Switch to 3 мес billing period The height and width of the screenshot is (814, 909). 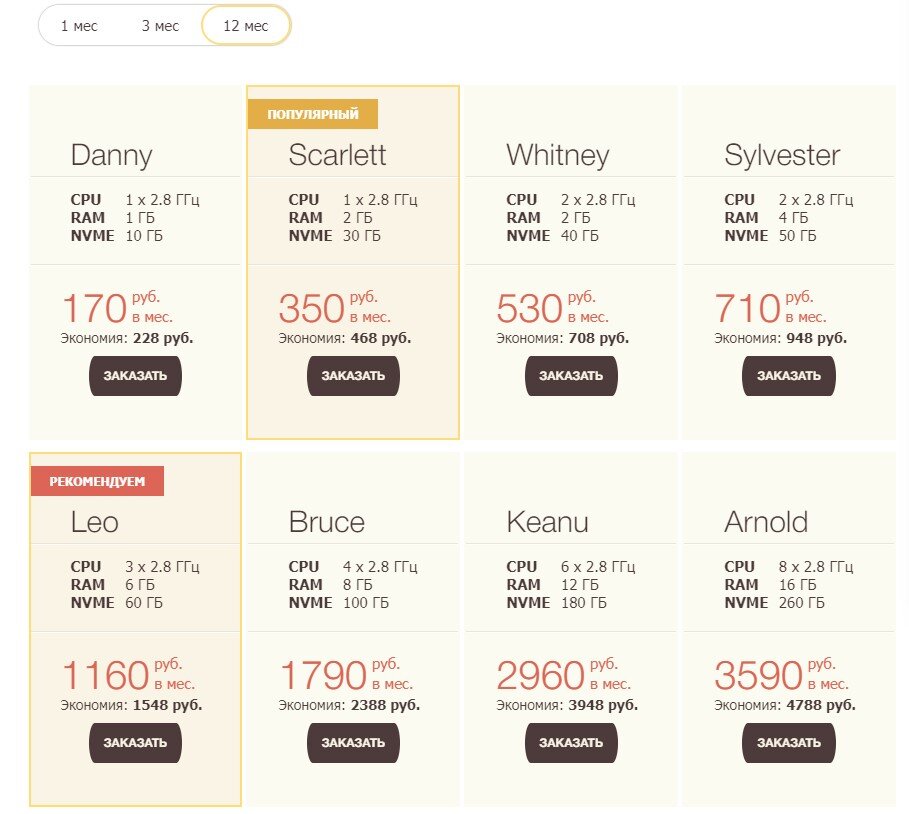coord(161,26)
